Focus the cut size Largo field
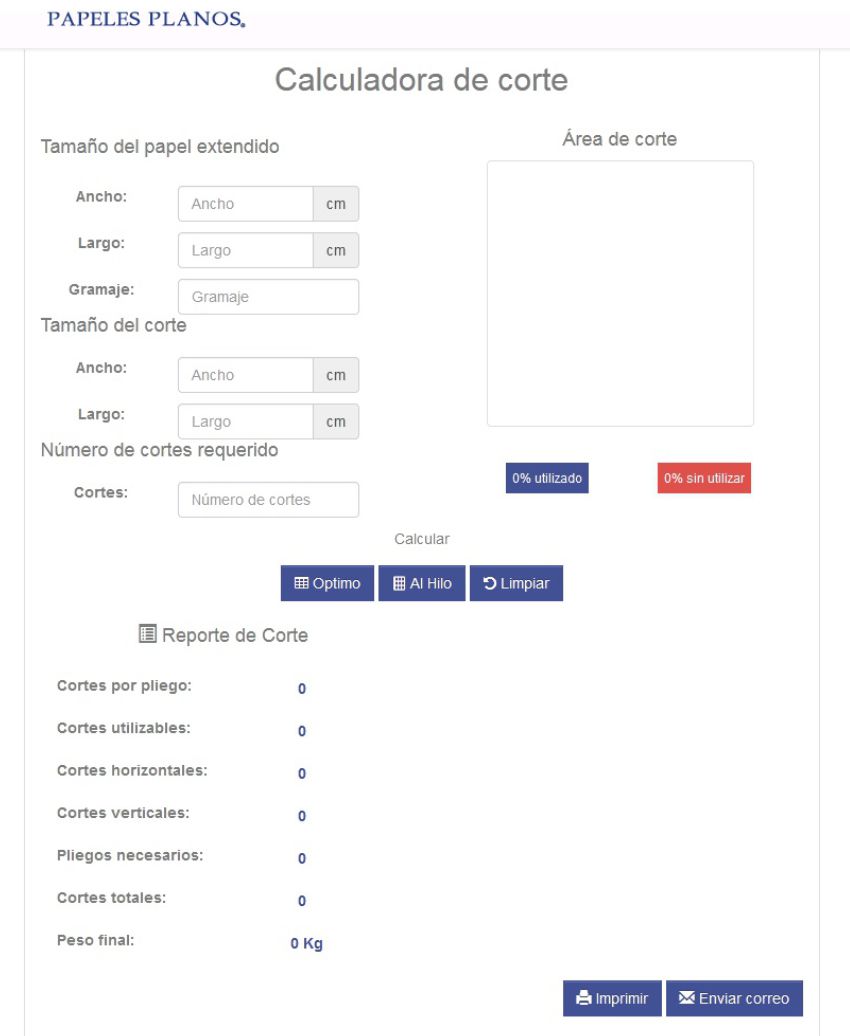The image size is (850, 1036). [x=246, y=422]
